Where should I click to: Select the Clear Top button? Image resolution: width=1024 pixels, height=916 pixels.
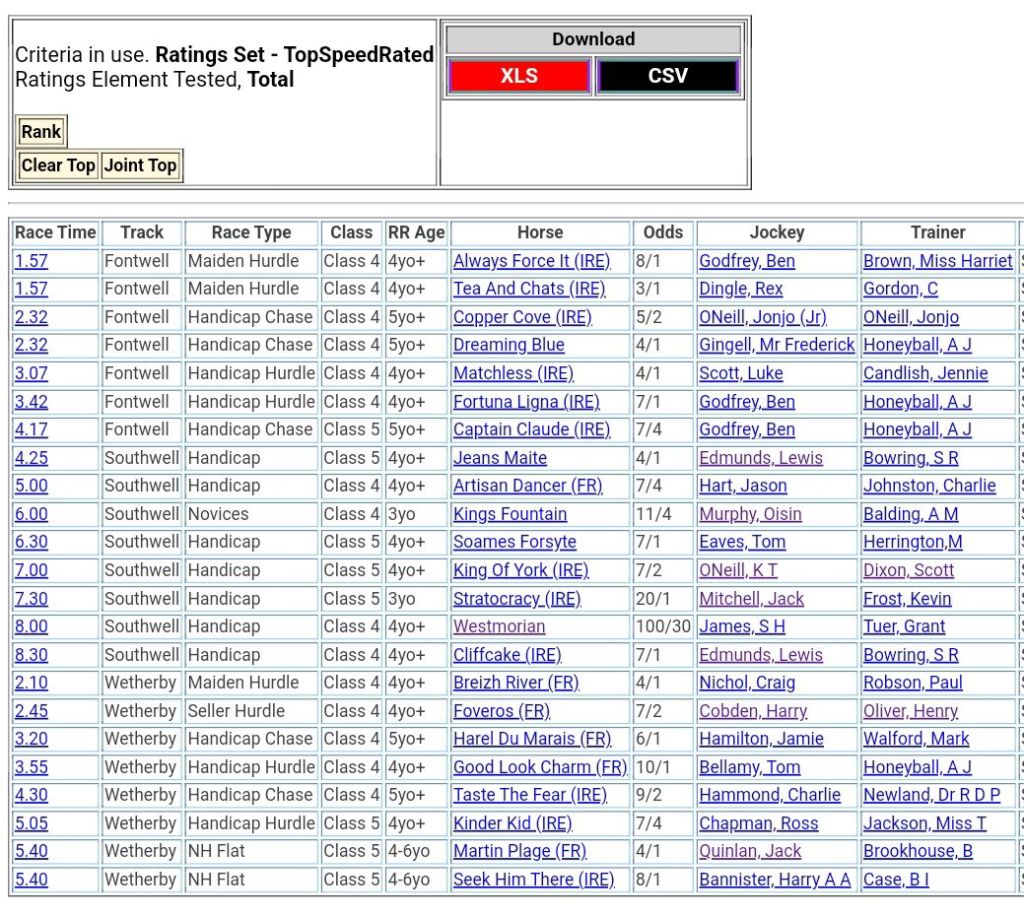click(58, 165)
